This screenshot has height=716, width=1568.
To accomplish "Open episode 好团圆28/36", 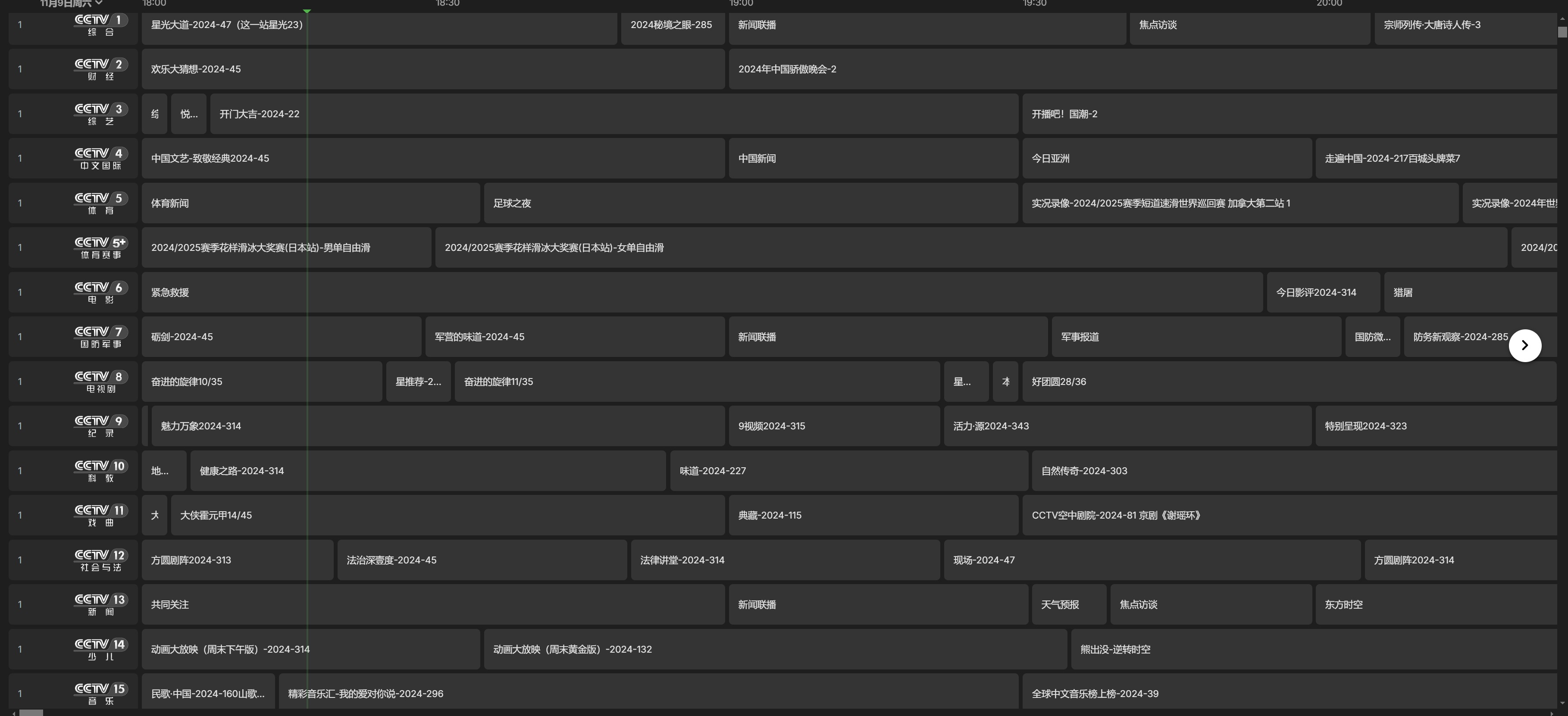I will [x=1289, y=382].
